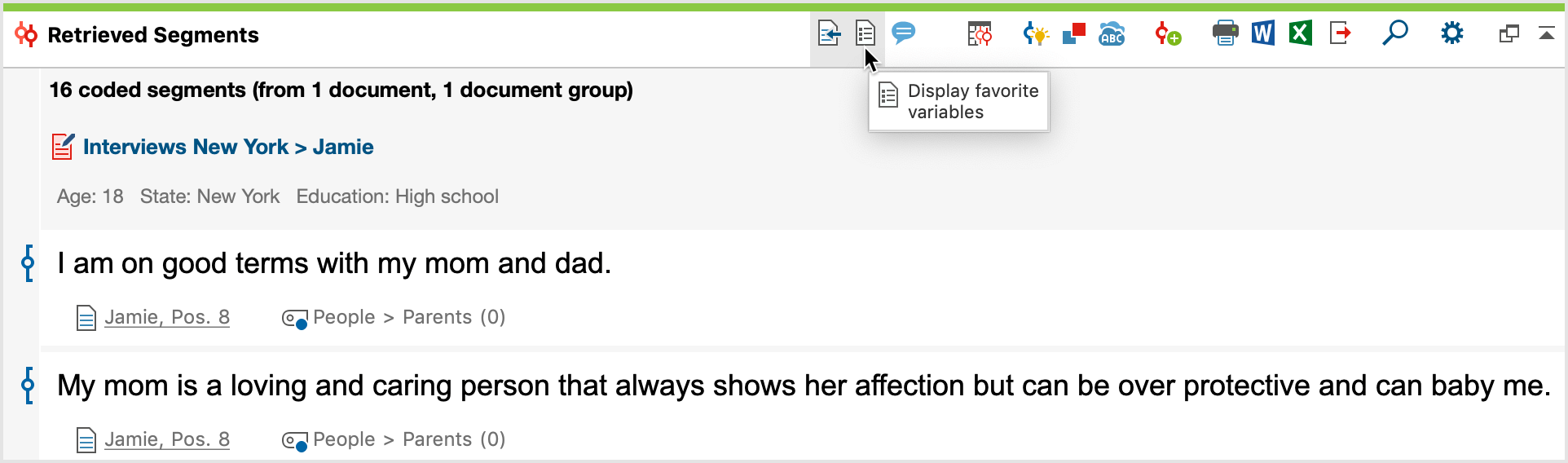The width and height of the screenshot is (1568, 463).
Task: Open the word cloud ABC icon
Action: click(1112, 34)
